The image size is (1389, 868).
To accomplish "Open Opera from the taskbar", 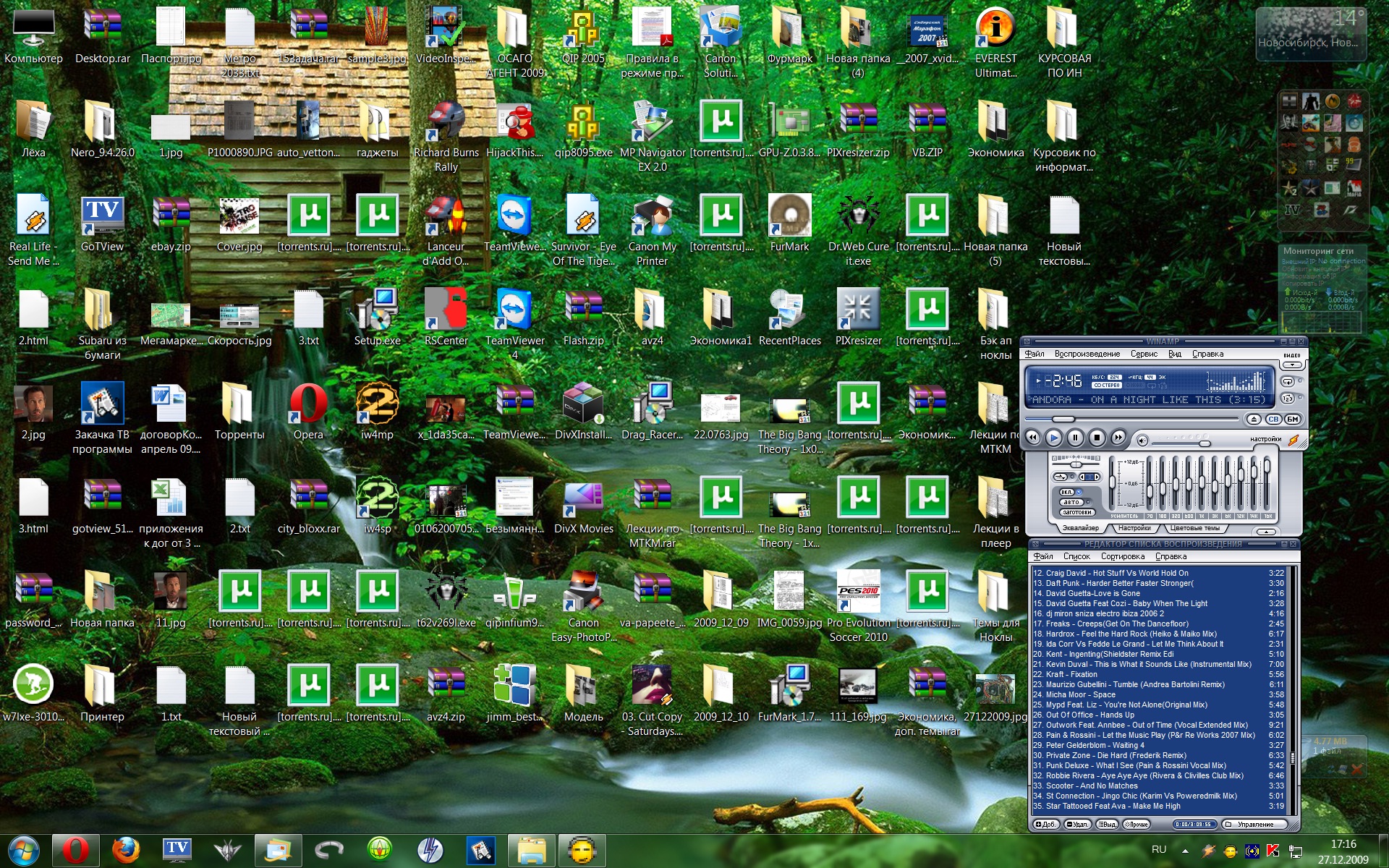I will tap(76, 849).
